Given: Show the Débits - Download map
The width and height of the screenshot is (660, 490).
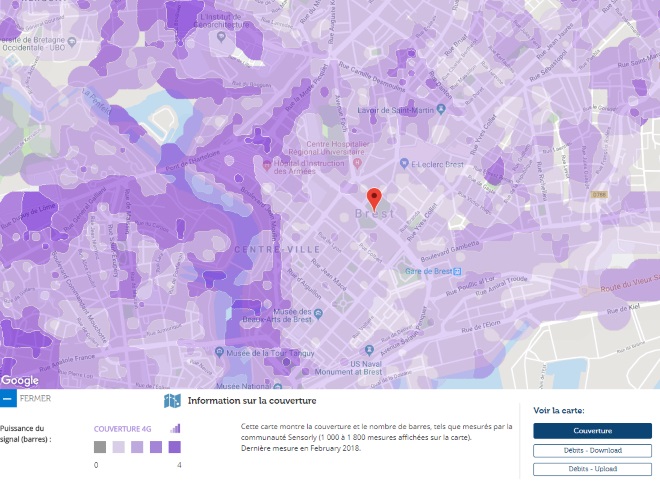Looking at the screenshot, I should 592,450.
